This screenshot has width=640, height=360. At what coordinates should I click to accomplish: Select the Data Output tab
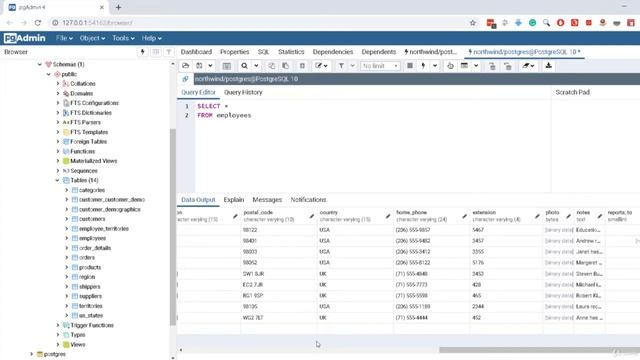click(x=198, y=200)
